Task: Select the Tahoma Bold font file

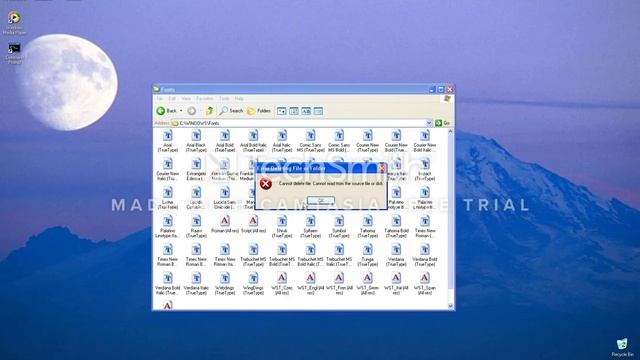Action: (396, 227)
